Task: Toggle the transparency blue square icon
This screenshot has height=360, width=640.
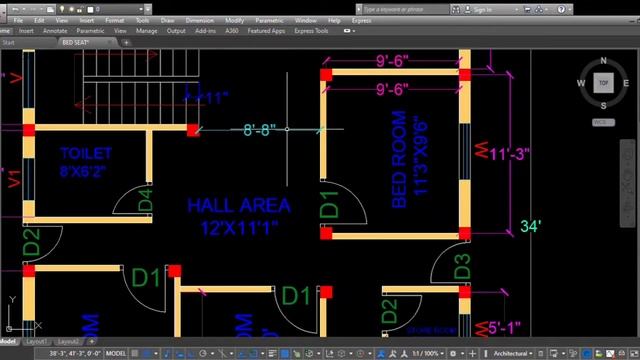Action: click(284, 353)
